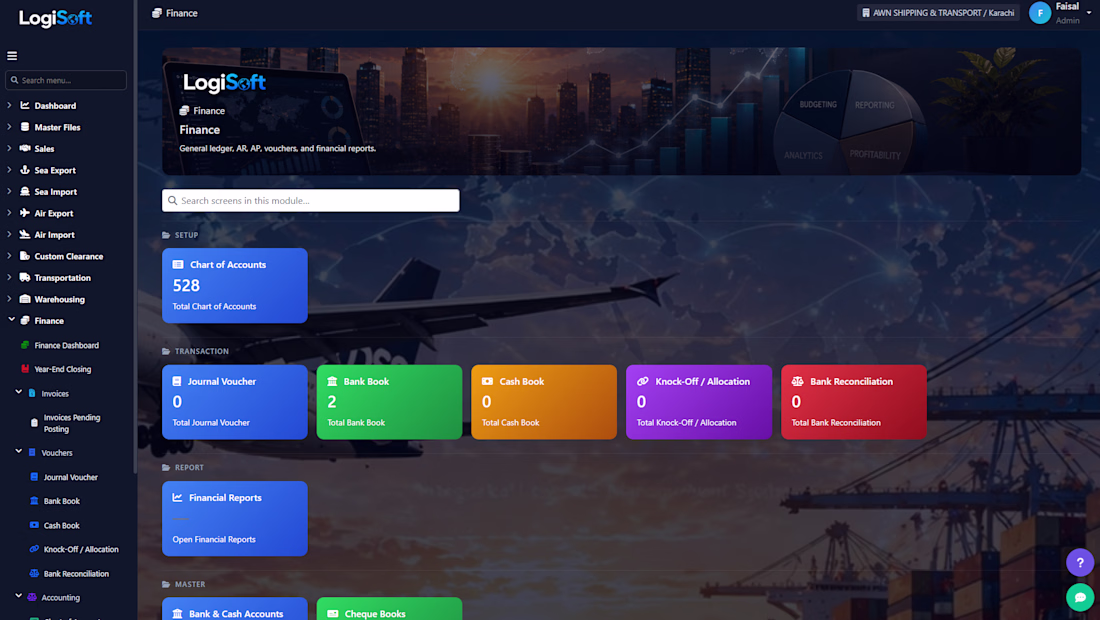Viewport: 1100px width, 620px height.
Task: Open the Bank & Cash Accounts card
Action: pos(235,609)
